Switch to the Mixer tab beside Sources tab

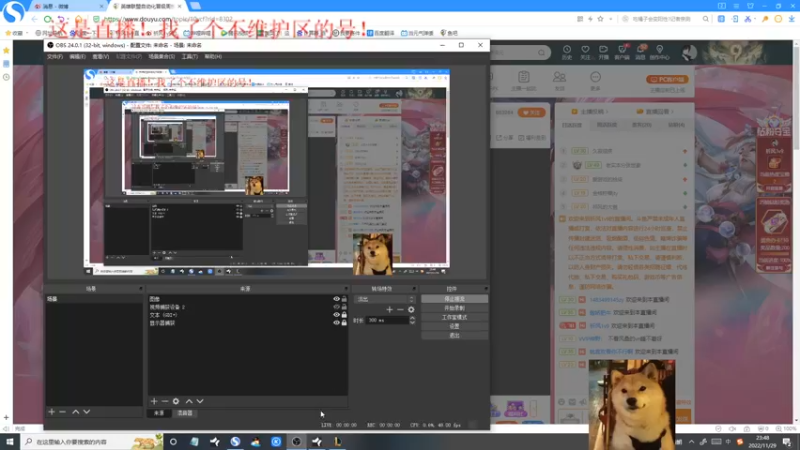(185, 413)
